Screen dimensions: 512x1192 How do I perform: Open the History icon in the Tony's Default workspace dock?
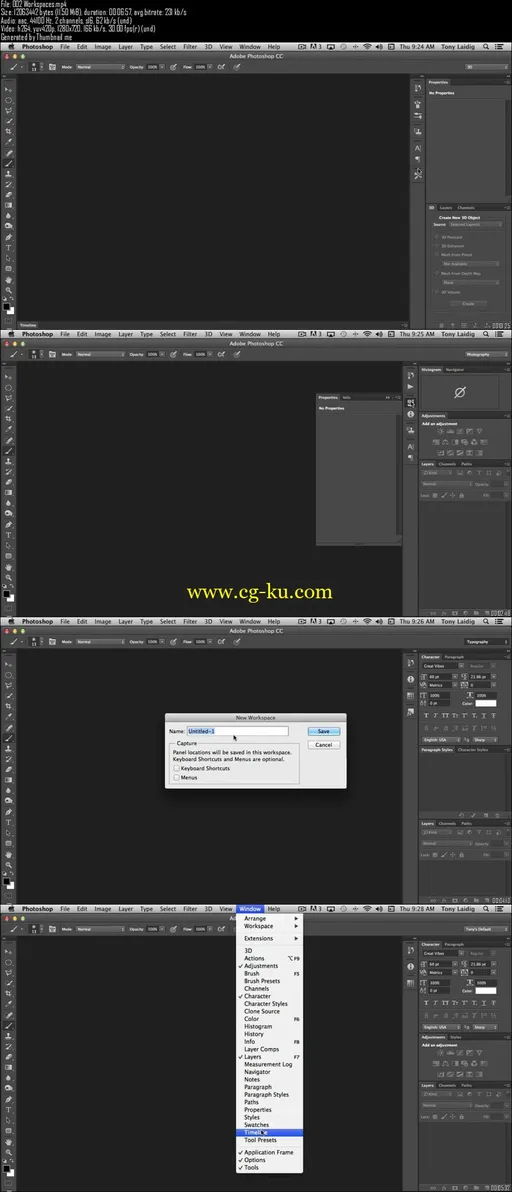pos(411,952)
